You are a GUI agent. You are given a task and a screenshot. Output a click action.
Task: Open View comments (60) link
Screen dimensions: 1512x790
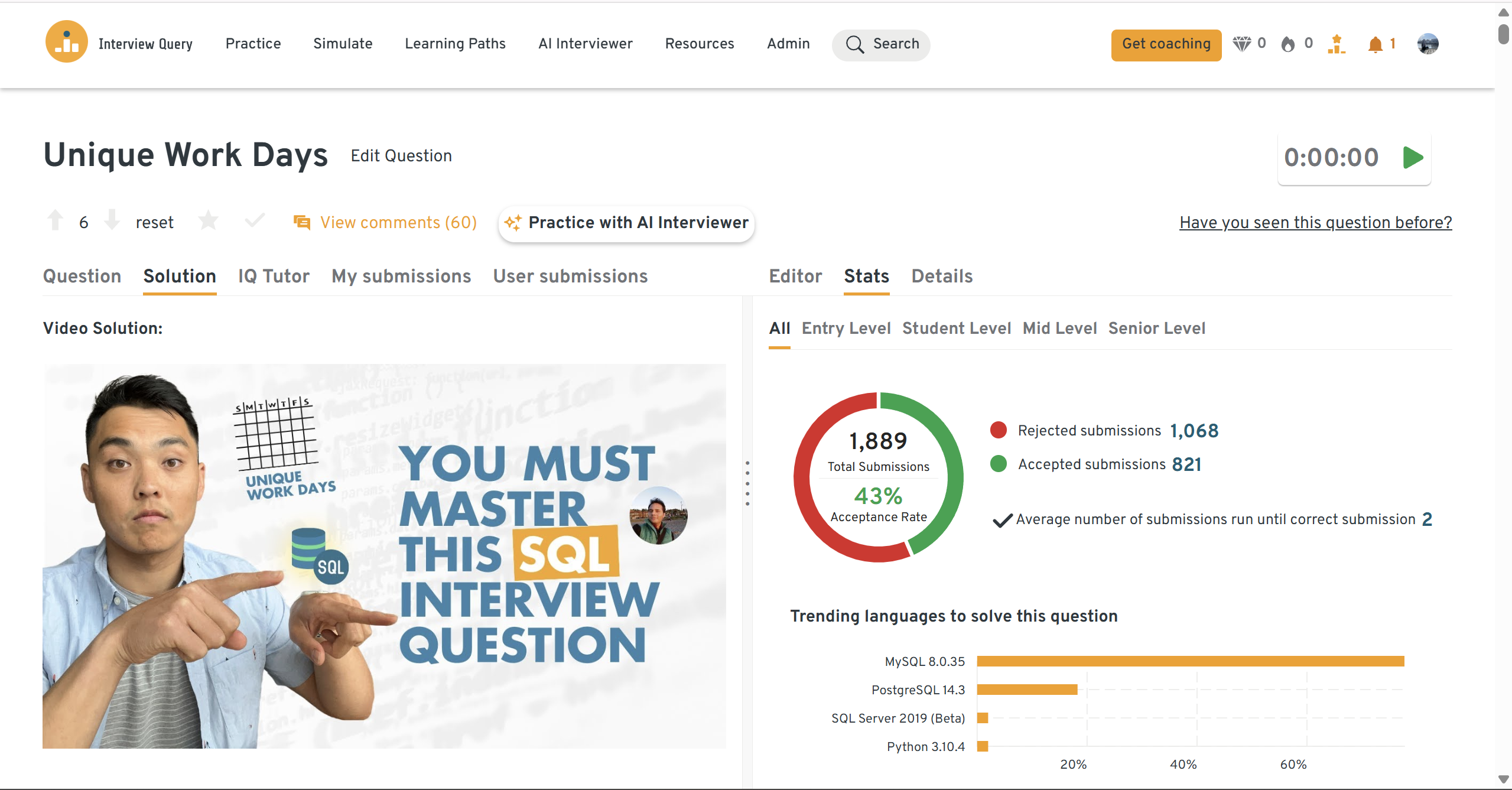tap(398, 222)
